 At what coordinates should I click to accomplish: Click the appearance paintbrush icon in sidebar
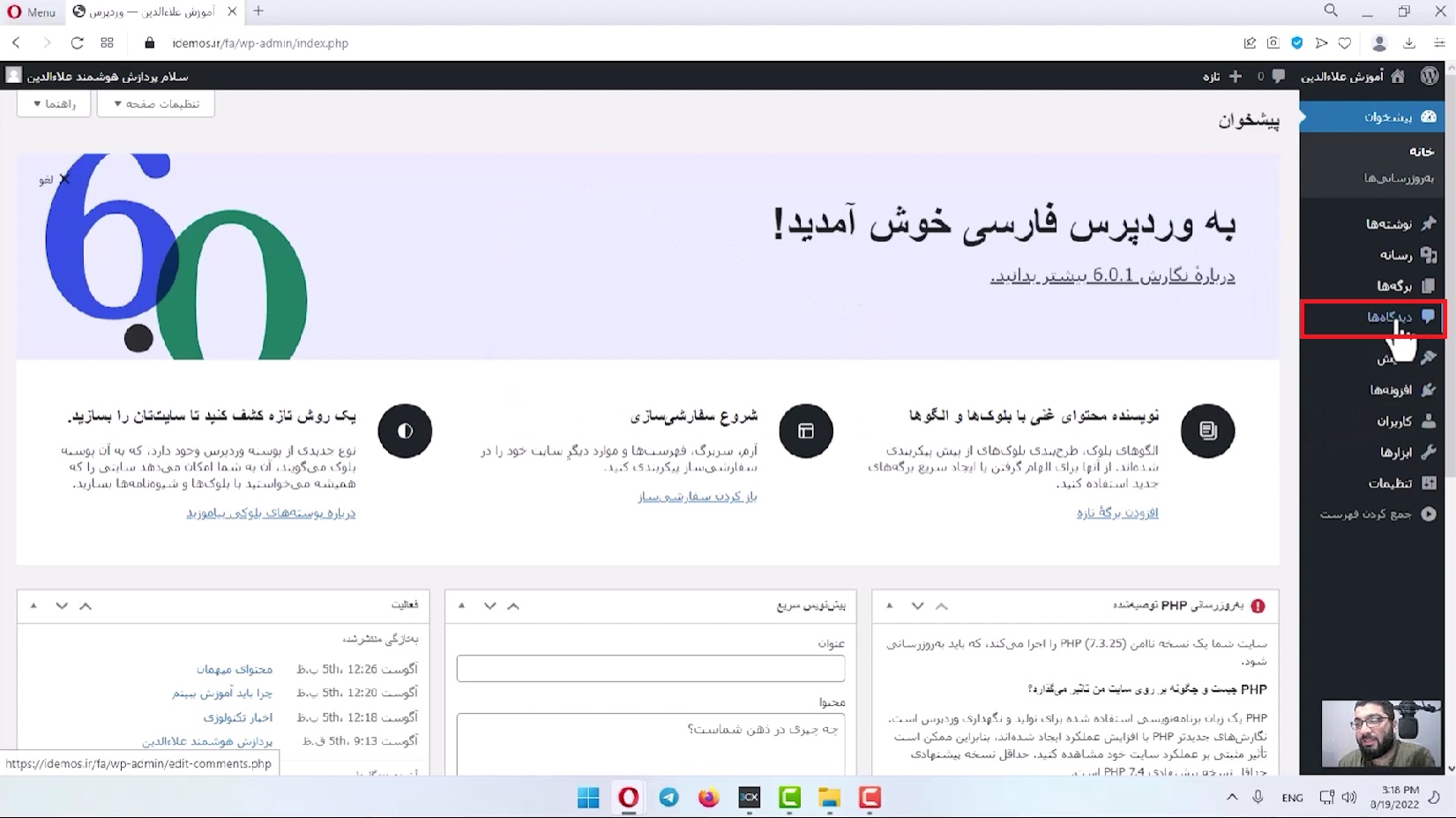pos(1429,357)
